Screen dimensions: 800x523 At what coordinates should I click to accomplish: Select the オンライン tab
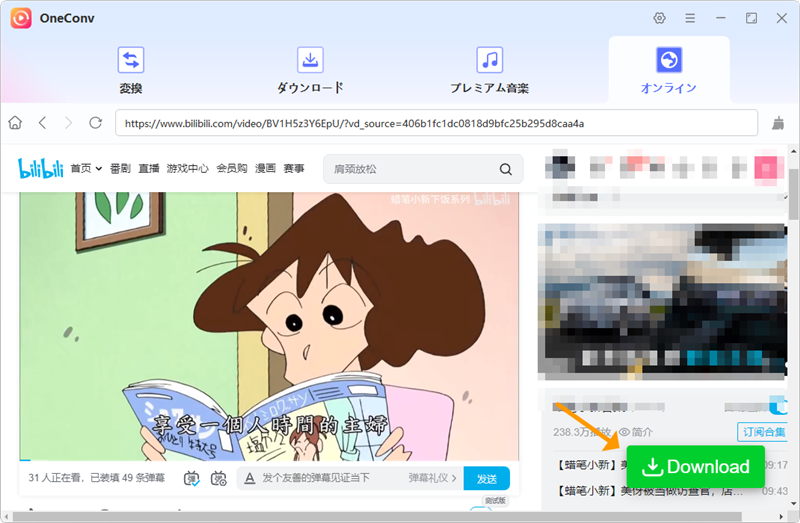[x=668, y=70]
